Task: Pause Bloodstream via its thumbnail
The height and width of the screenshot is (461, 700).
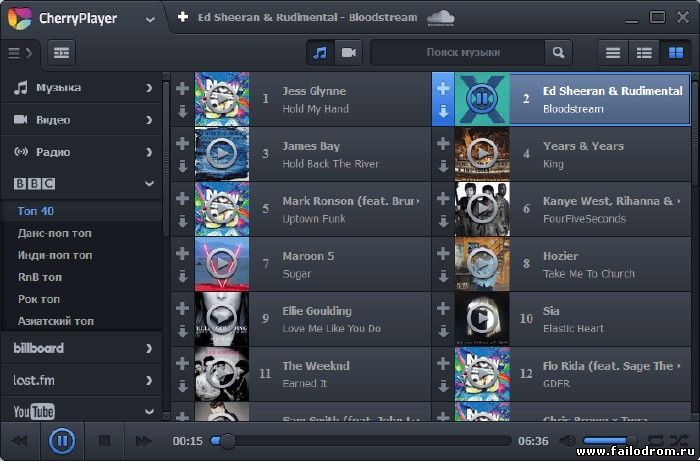Action: (x=481, y=99)
